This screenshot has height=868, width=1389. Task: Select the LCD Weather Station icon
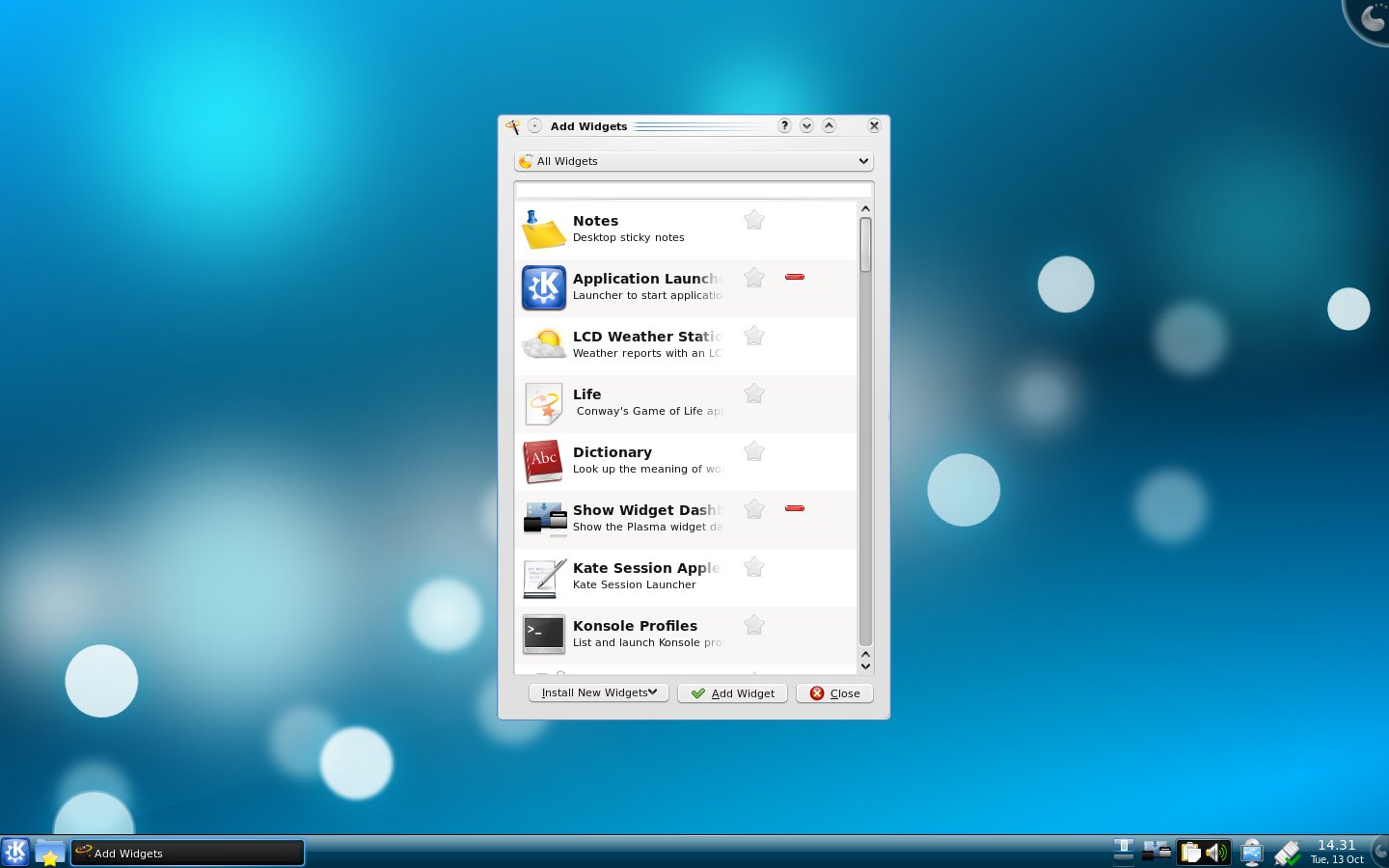click(543, 345)
